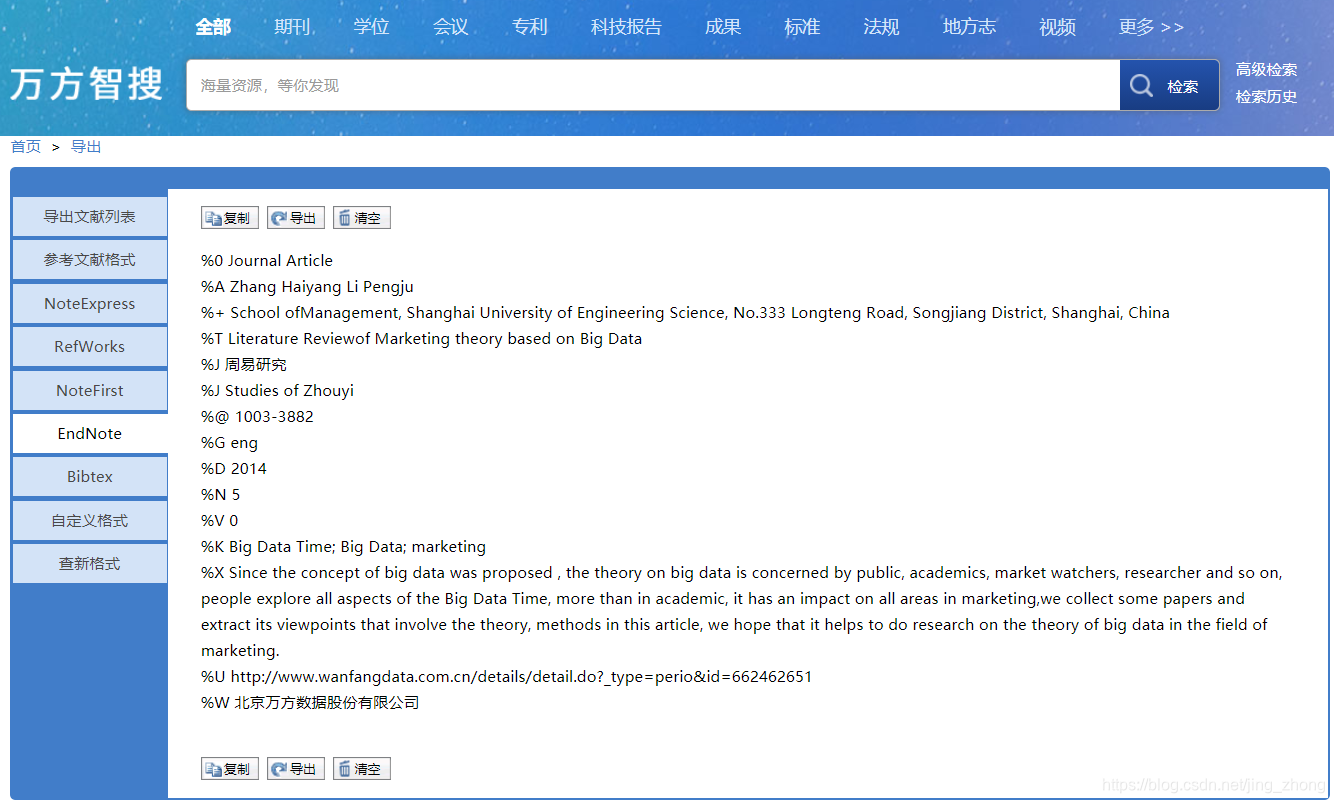Image resolution: width=1334 pixels, height=803 pixels.
Task: Click the top 导出 export button
Action: click(296, 218)
